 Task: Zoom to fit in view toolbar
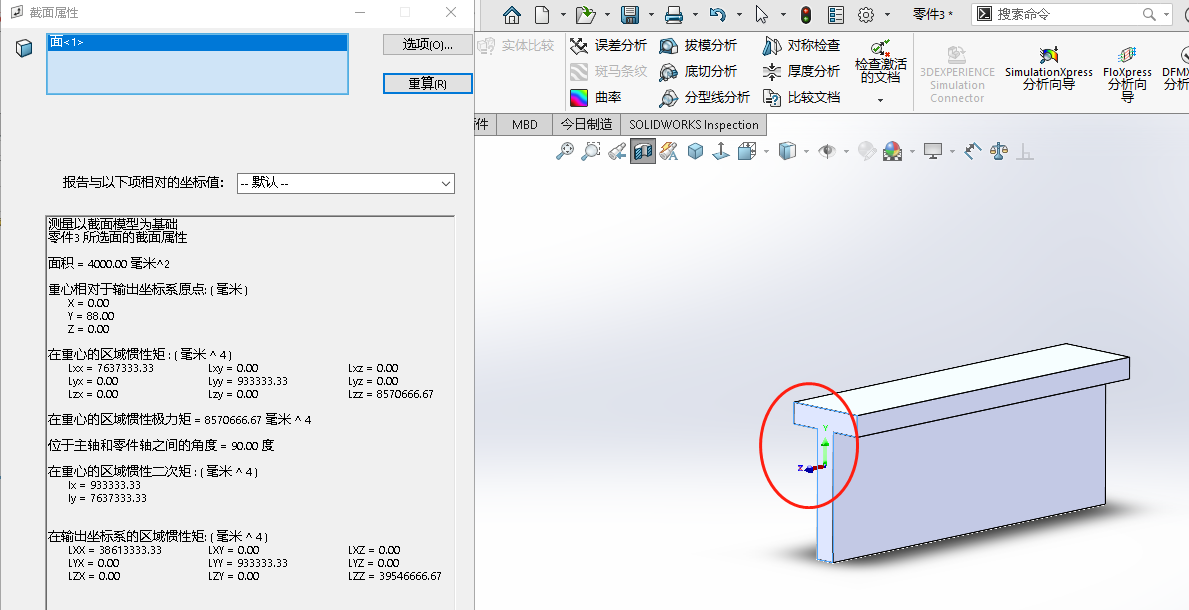pyautogui.click(x=565, y=151)
